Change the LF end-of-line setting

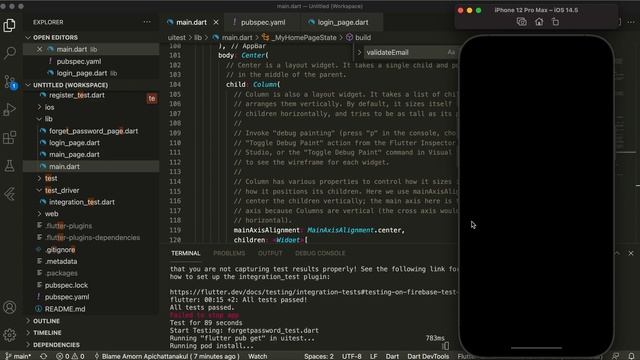click(x=373, y=356)
